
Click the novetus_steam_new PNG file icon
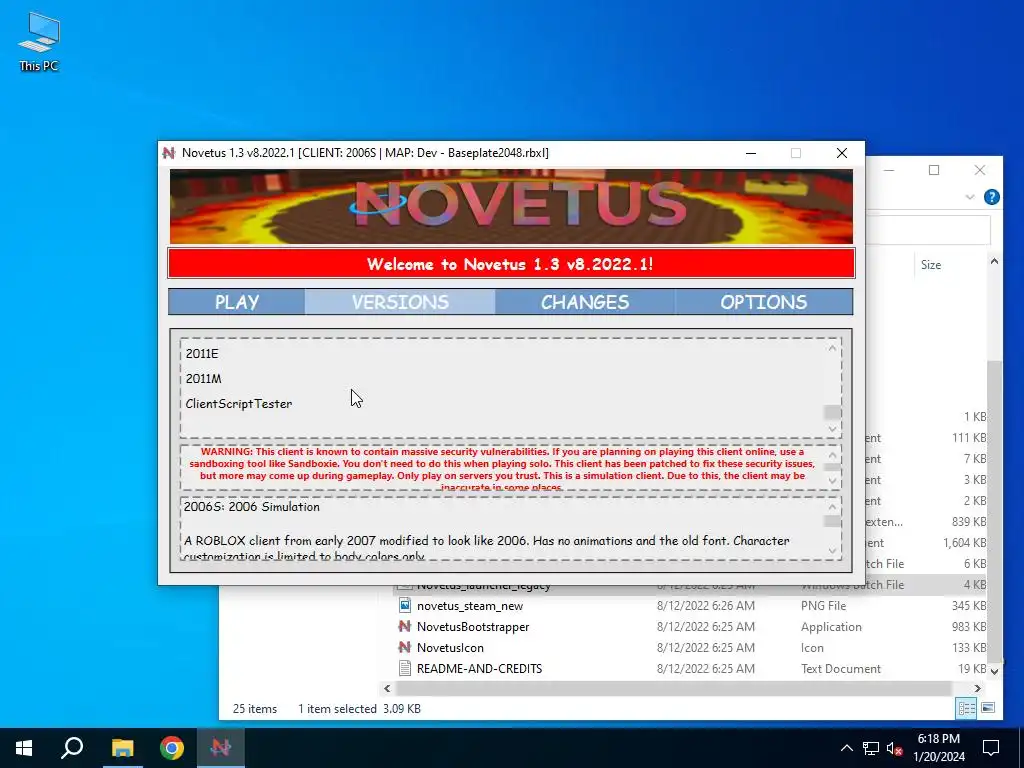[405, 605]
